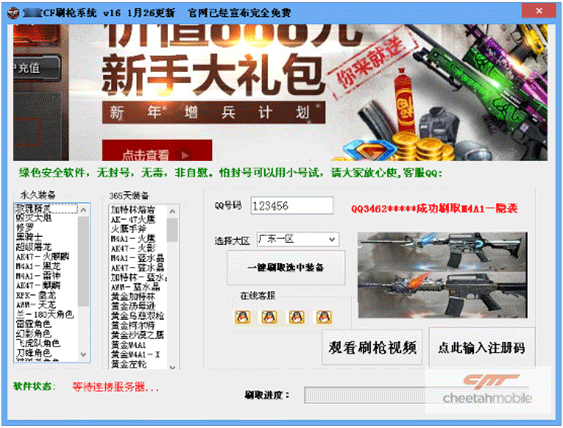Select AK47-火麒麟 in permanent equipment list

[42, 257]
